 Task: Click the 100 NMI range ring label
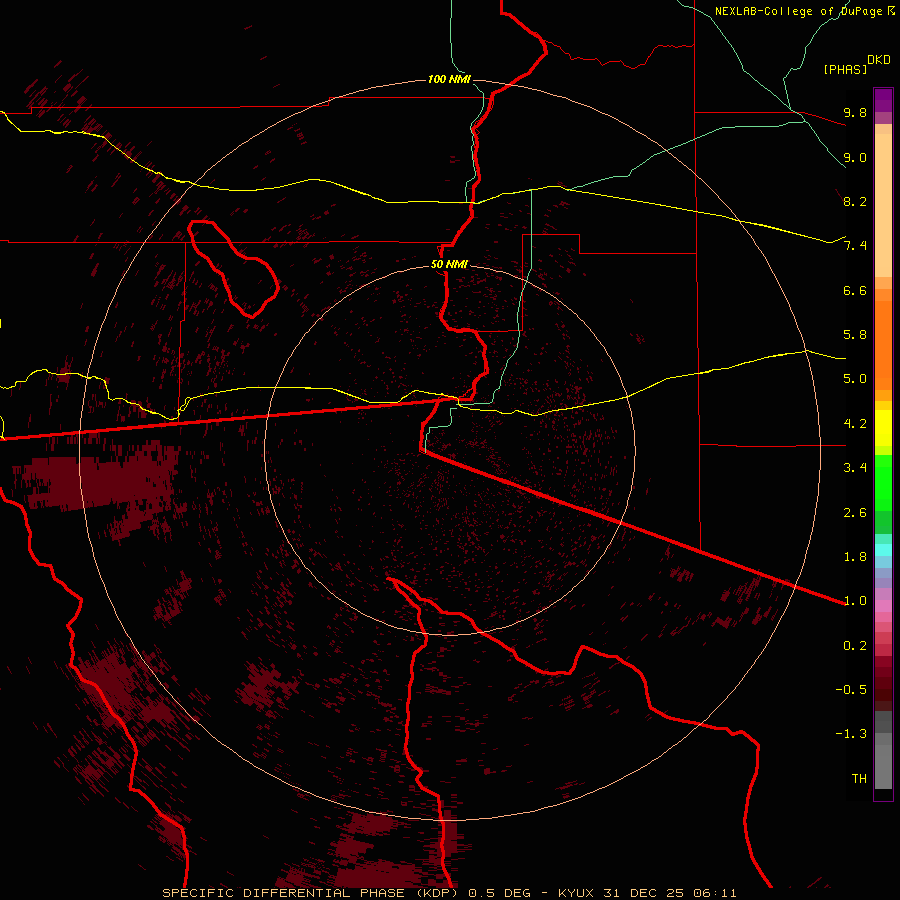pos(449,79)
